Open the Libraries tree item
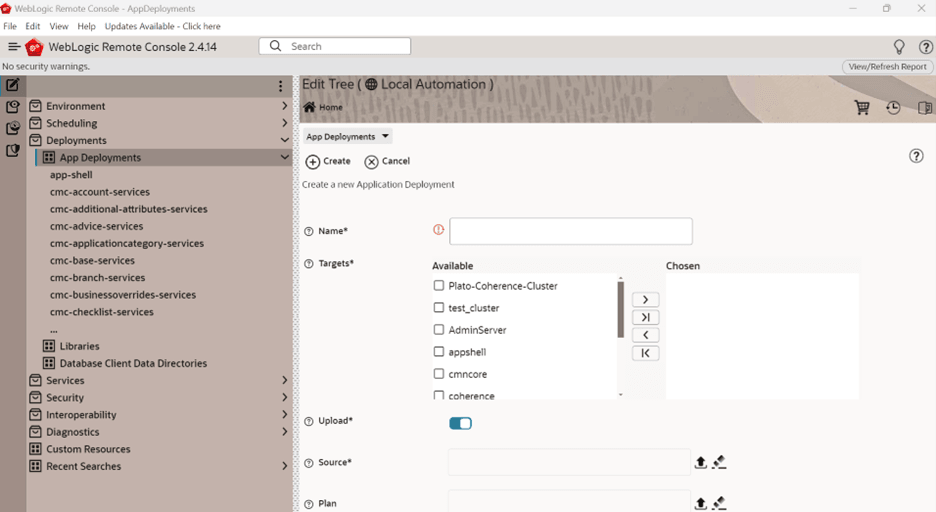Screen dimensions: 936x512 click(79, 346)
